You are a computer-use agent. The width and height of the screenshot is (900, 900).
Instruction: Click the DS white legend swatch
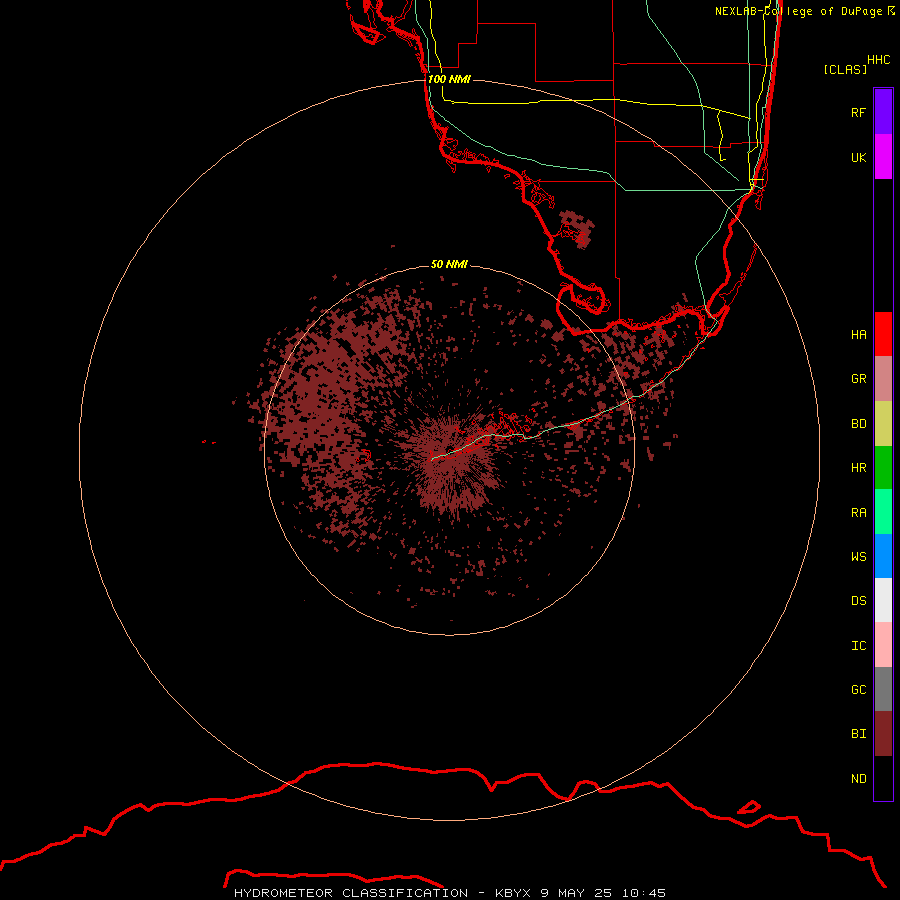(883, 600)
